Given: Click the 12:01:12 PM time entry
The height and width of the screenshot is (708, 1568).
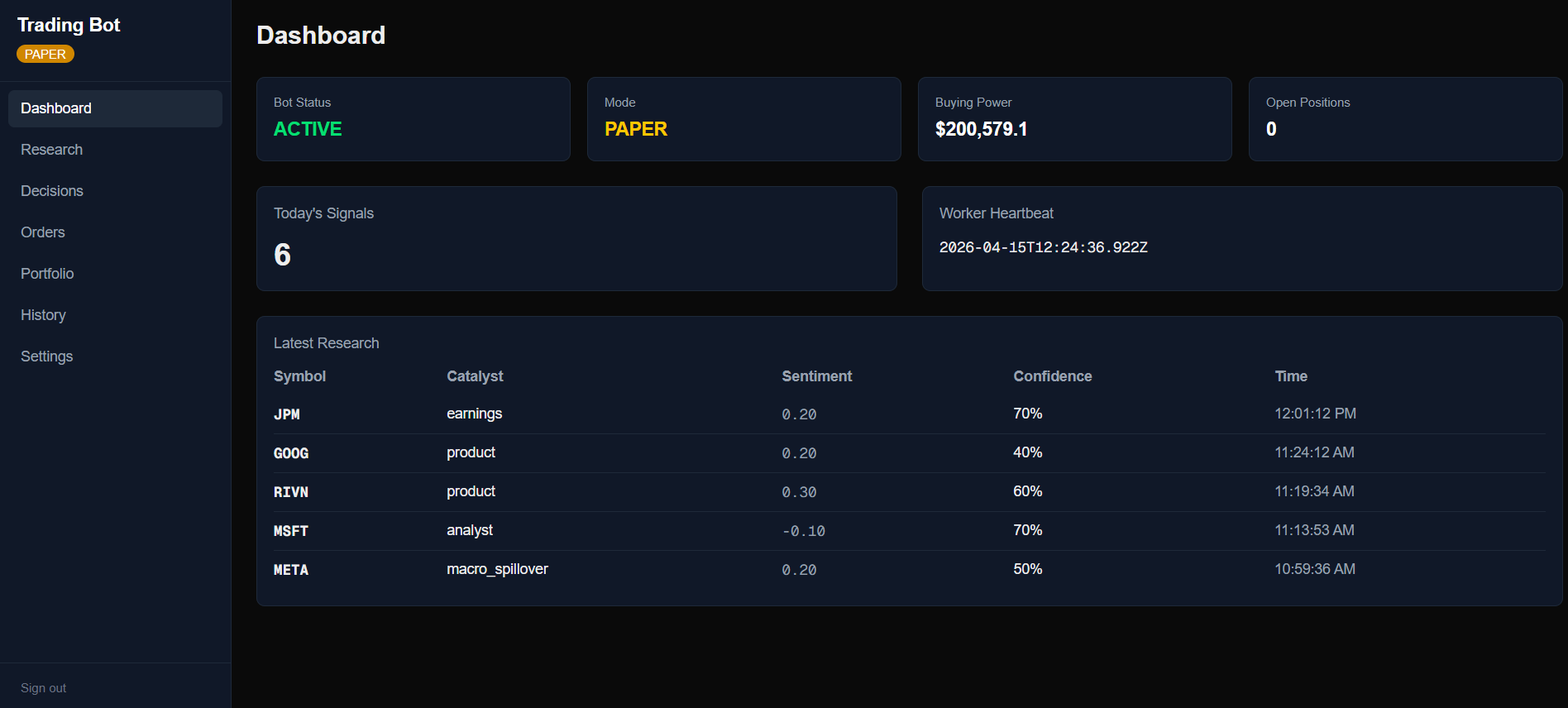Looking at the screenshot, I should pyautogui.click(x=1315, y=414).
